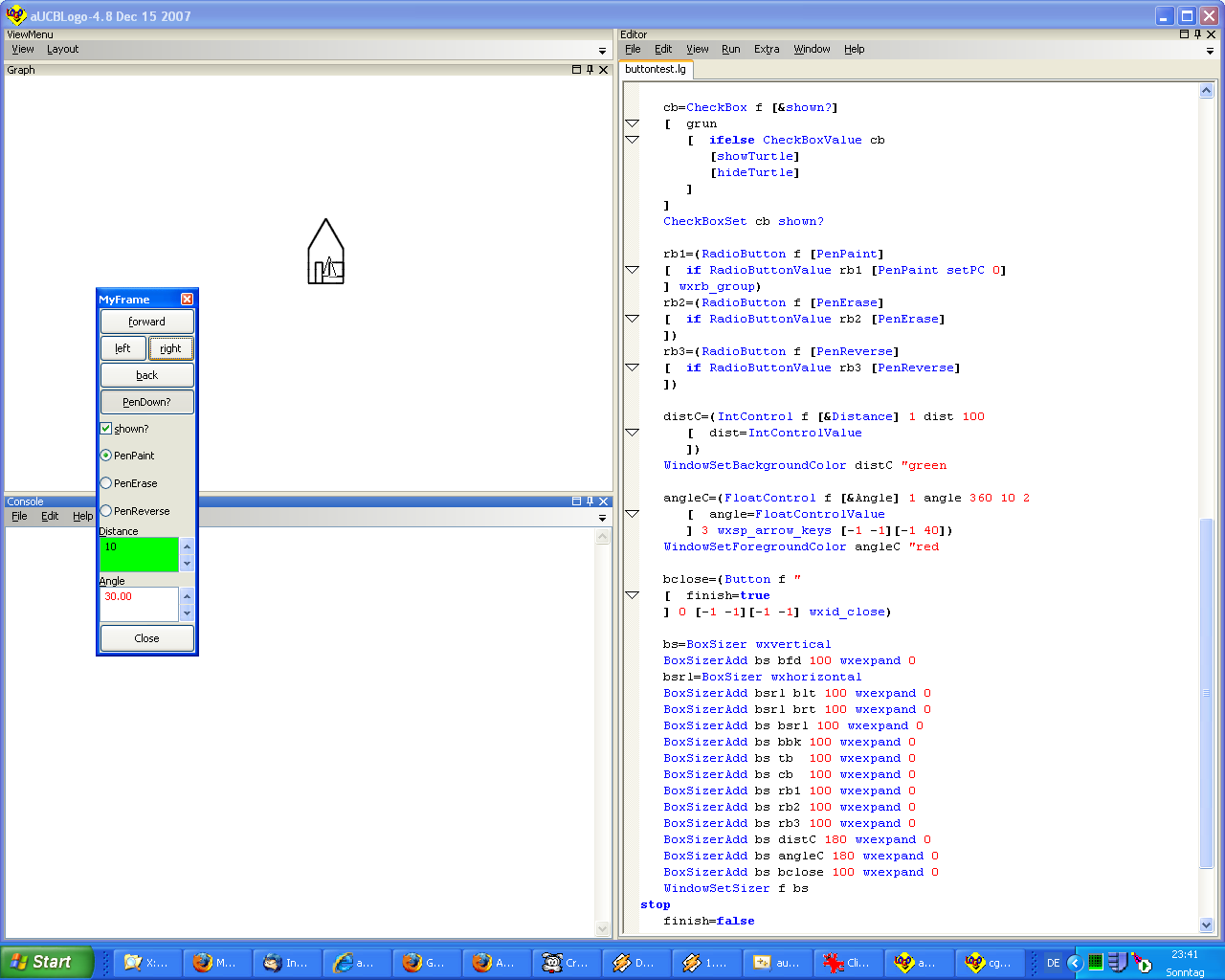The width and height of the screenshot is (1225, 980).
Task: Open the first Firefox taskbar item labeled M...
Action: (215, 963)
